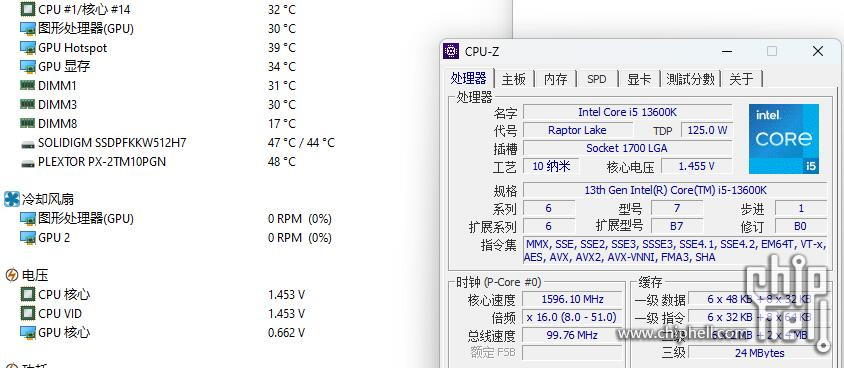
Task: Click the 图形处理器(GPU) temperature monitor icon
Action: click(27, 29)
